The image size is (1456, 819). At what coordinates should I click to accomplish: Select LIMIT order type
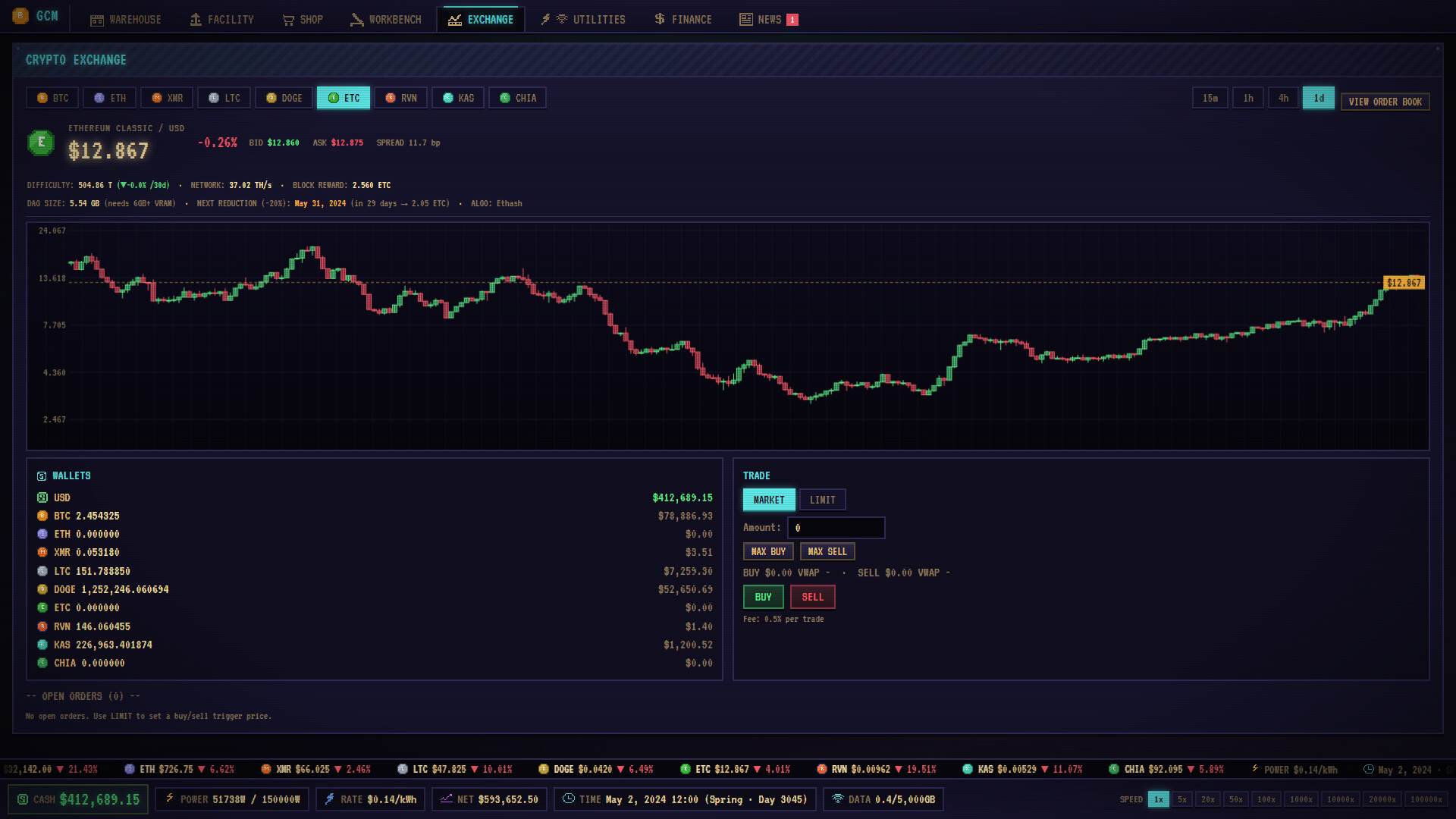click(x=823, y=500)
